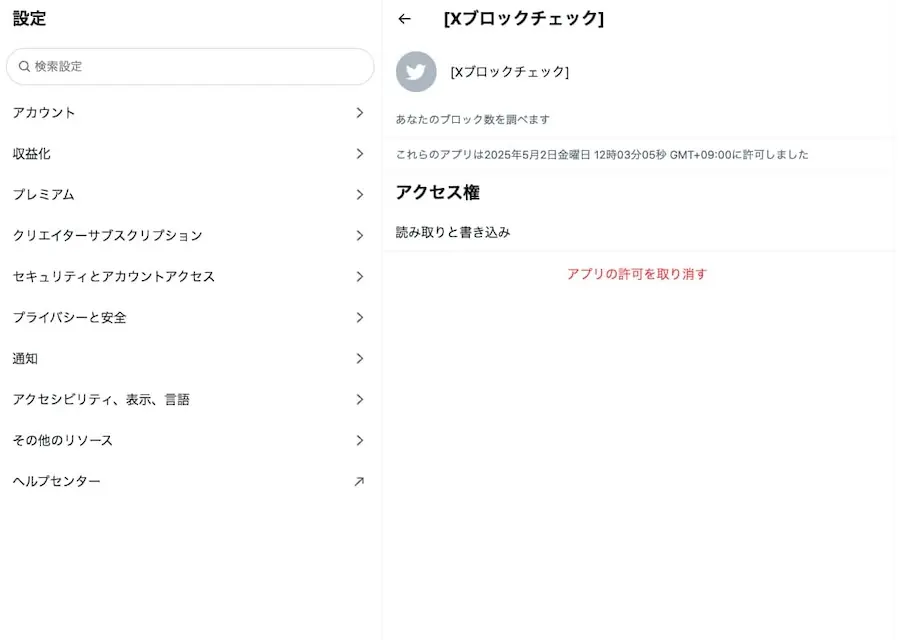Viewport: 900px width, 640px height.
Task: Expand chevron beside クリエイターサブスクリプション
Action: [x=360, y=235]
